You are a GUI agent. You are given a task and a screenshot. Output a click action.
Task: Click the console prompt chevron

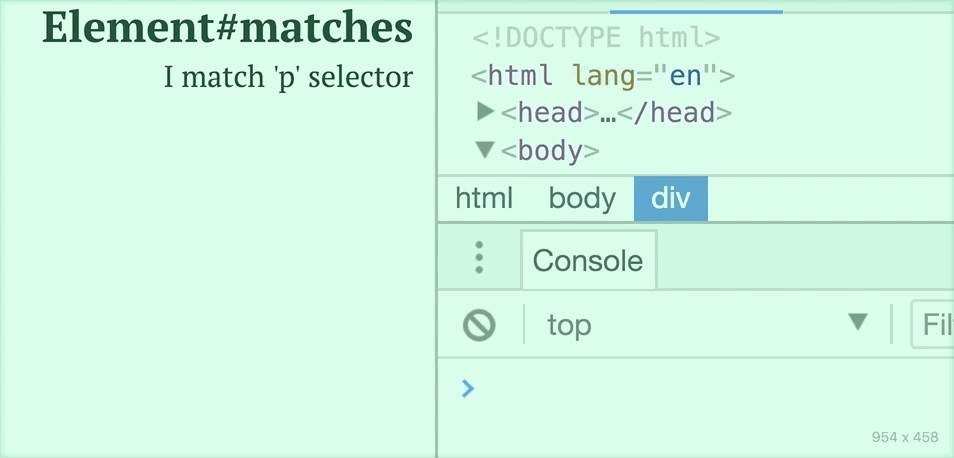[x=467, y=388]
